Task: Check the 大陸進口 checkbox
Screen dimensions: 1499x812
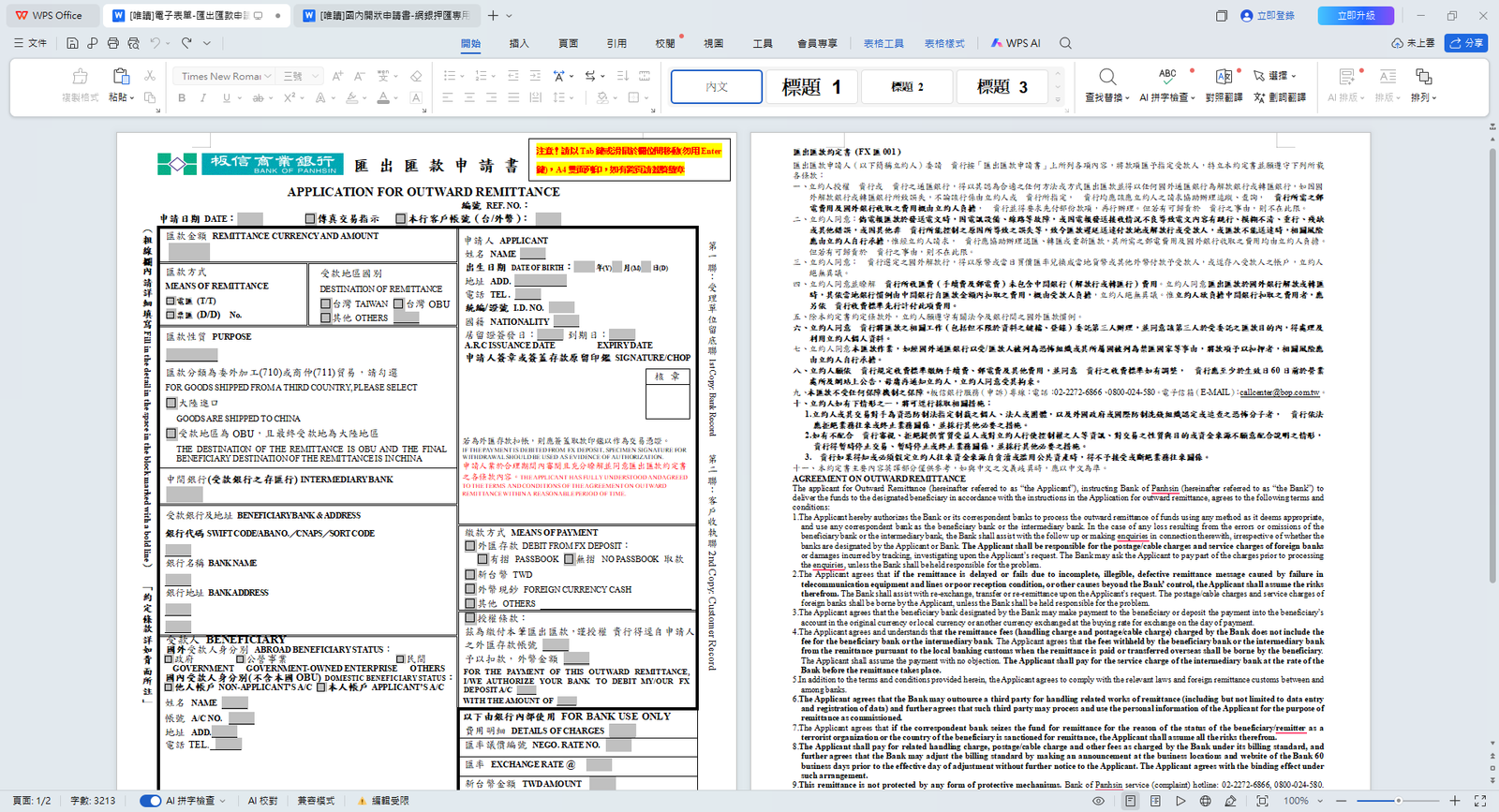Action: pos(171,403)
